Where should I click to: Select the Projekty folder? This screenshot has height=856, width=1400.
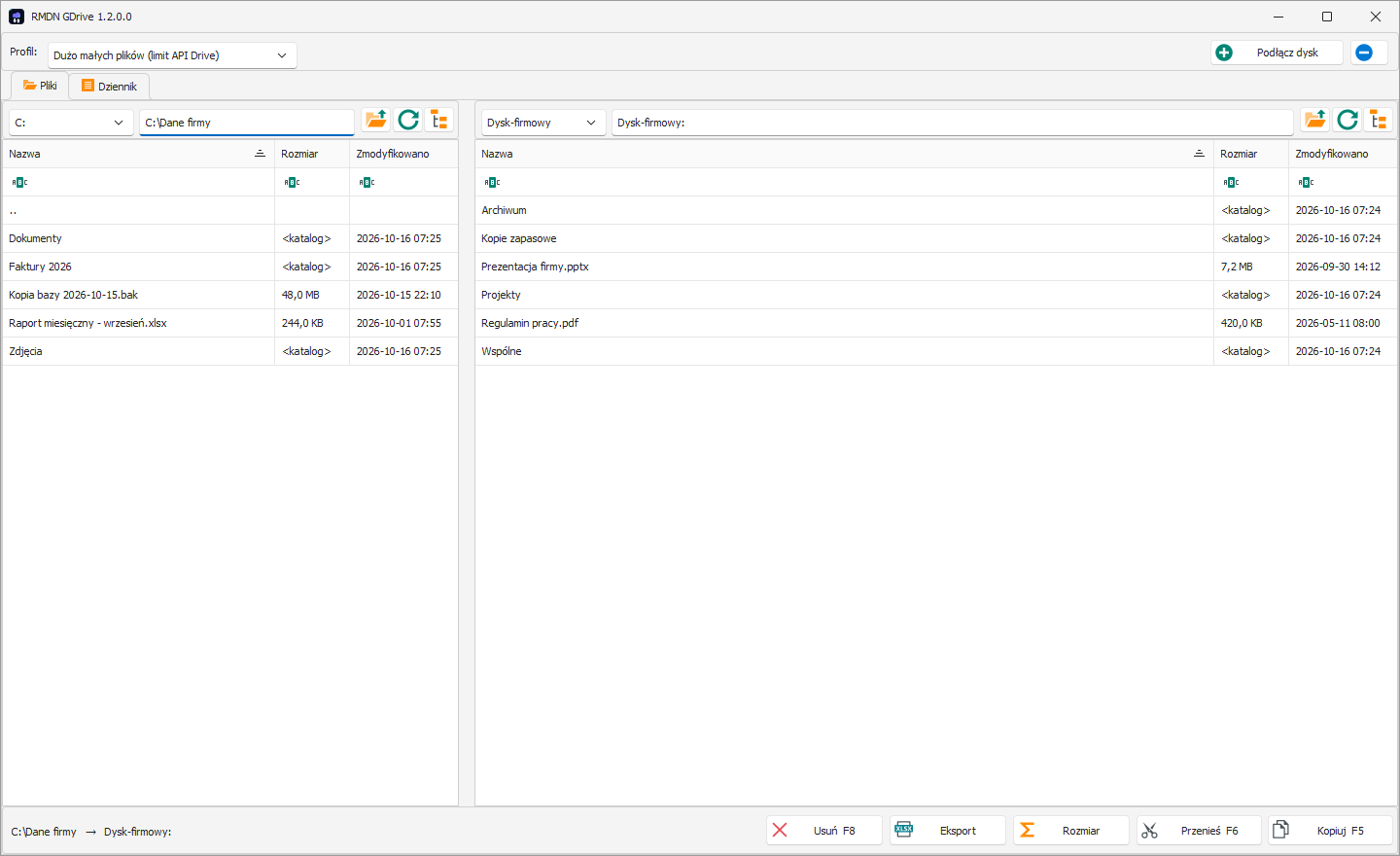(x=935, y=295)
